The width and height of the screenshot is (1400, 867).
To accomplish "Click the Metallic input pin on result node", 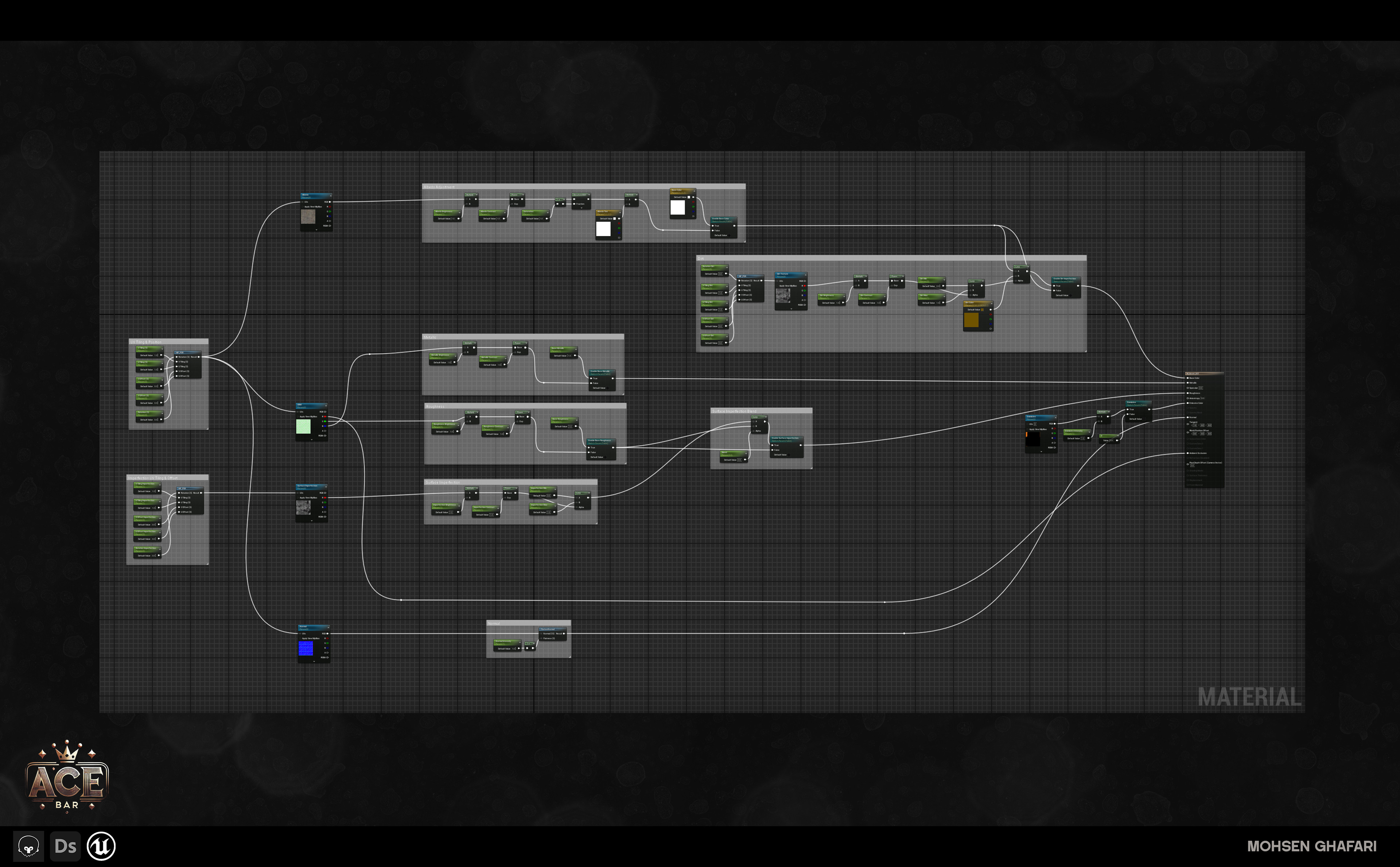I will [x=1188, y=383].
